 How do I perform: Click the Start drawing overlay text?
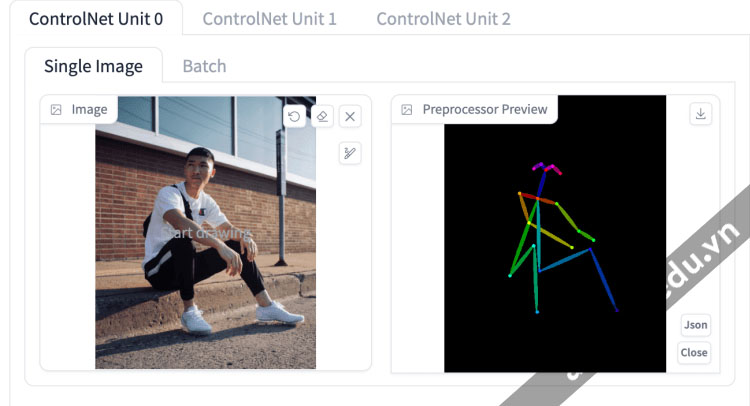(x=205, y=233)
